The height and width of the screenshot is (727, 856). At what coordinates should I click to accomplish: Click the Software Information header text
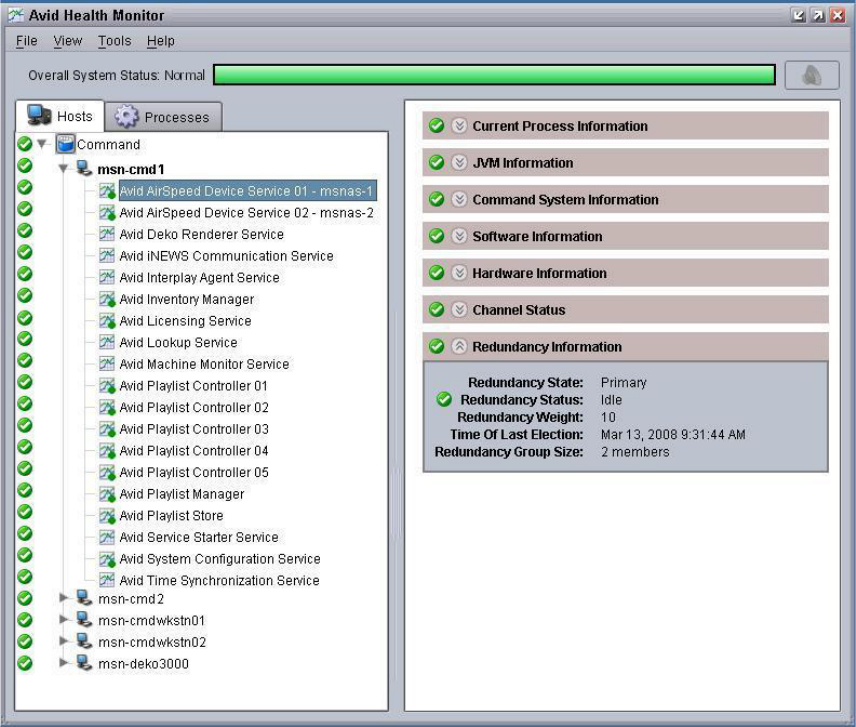537,236
